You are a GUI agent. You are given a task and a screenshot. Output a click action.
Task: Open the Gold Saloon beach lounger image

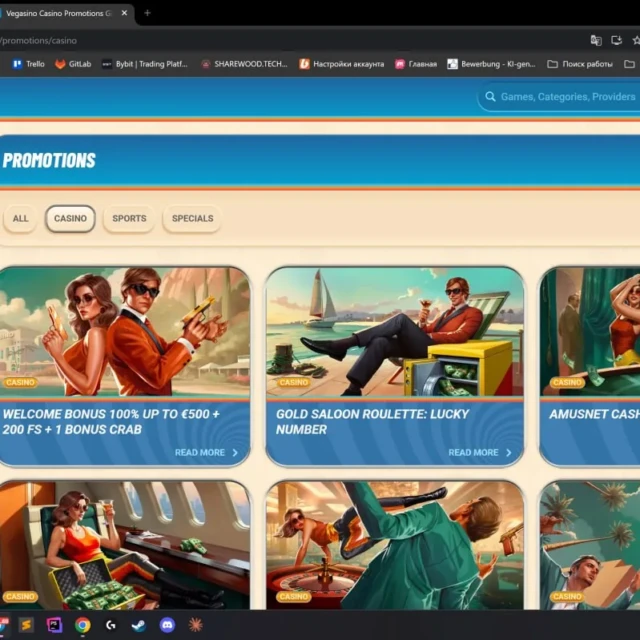395,331
